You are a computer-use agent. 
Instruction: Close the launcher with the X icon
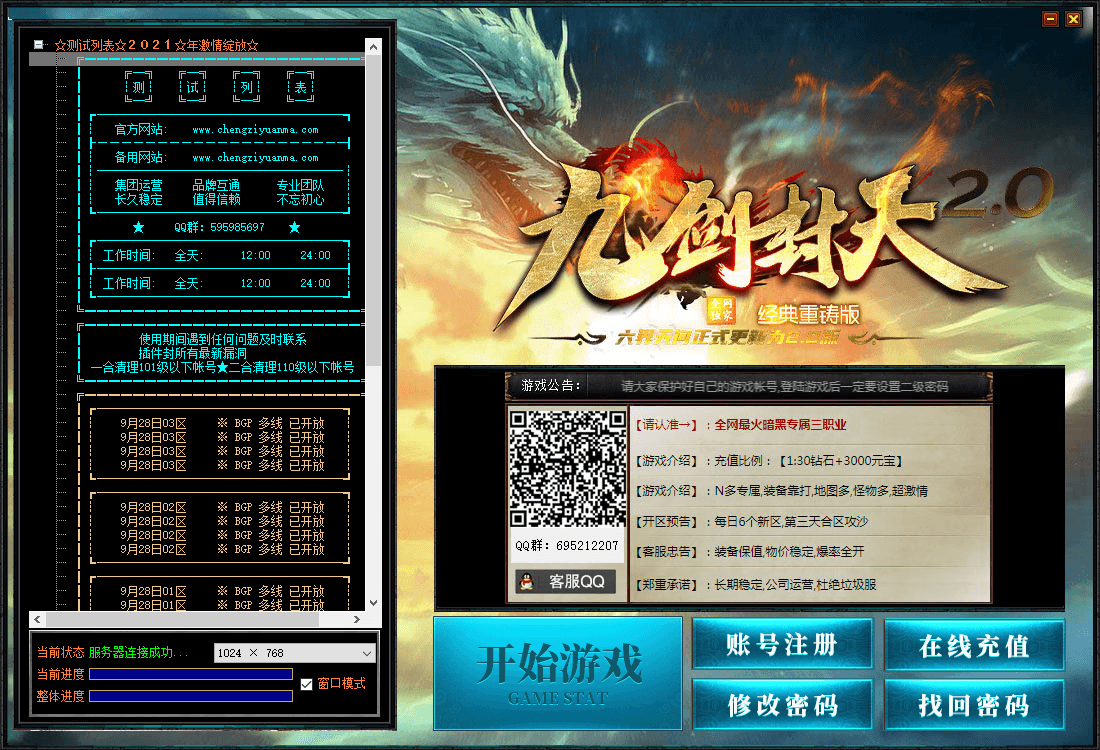tap(1073, 19)
